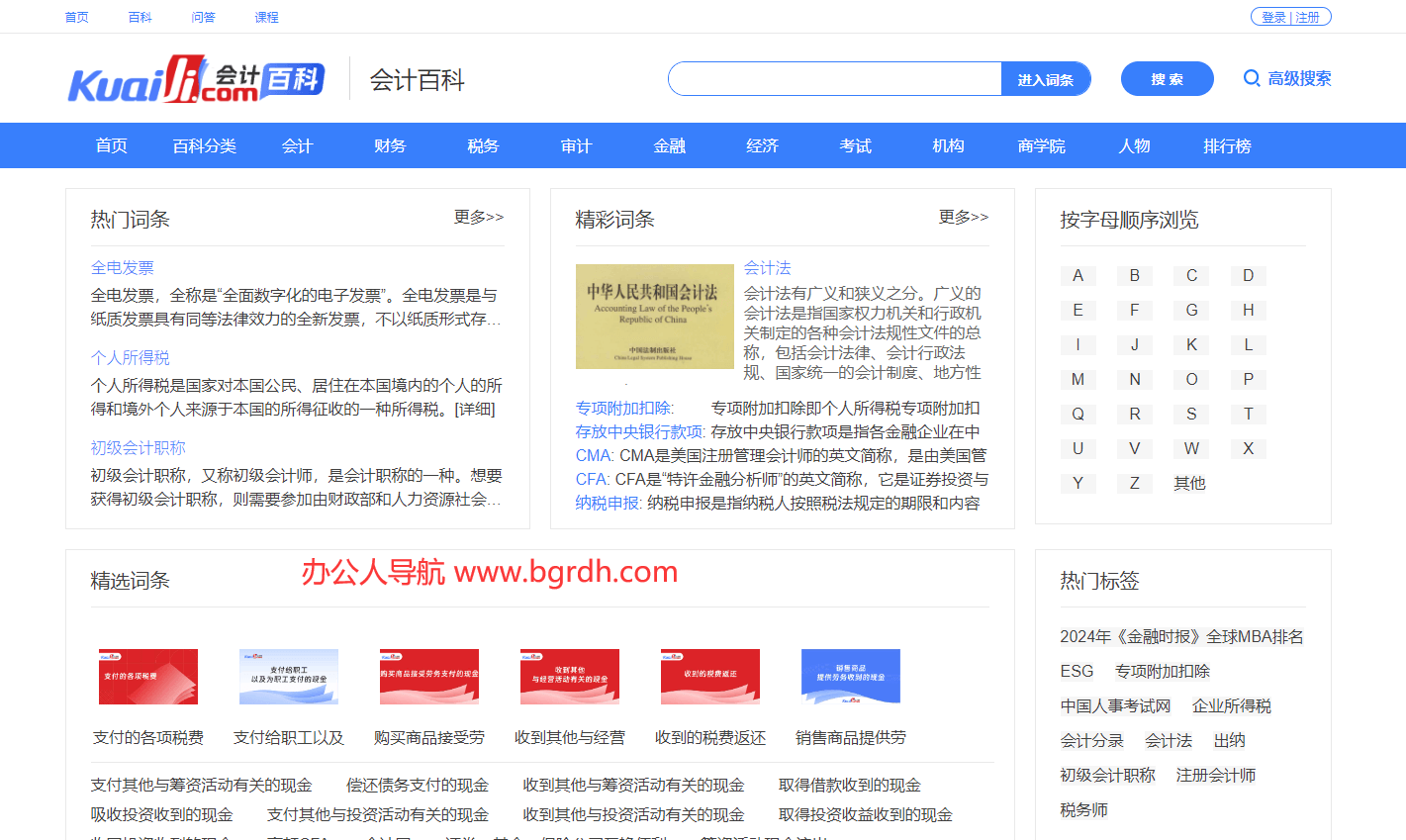Expand 更多>> in 精彩词条 section

coord(964,217)
